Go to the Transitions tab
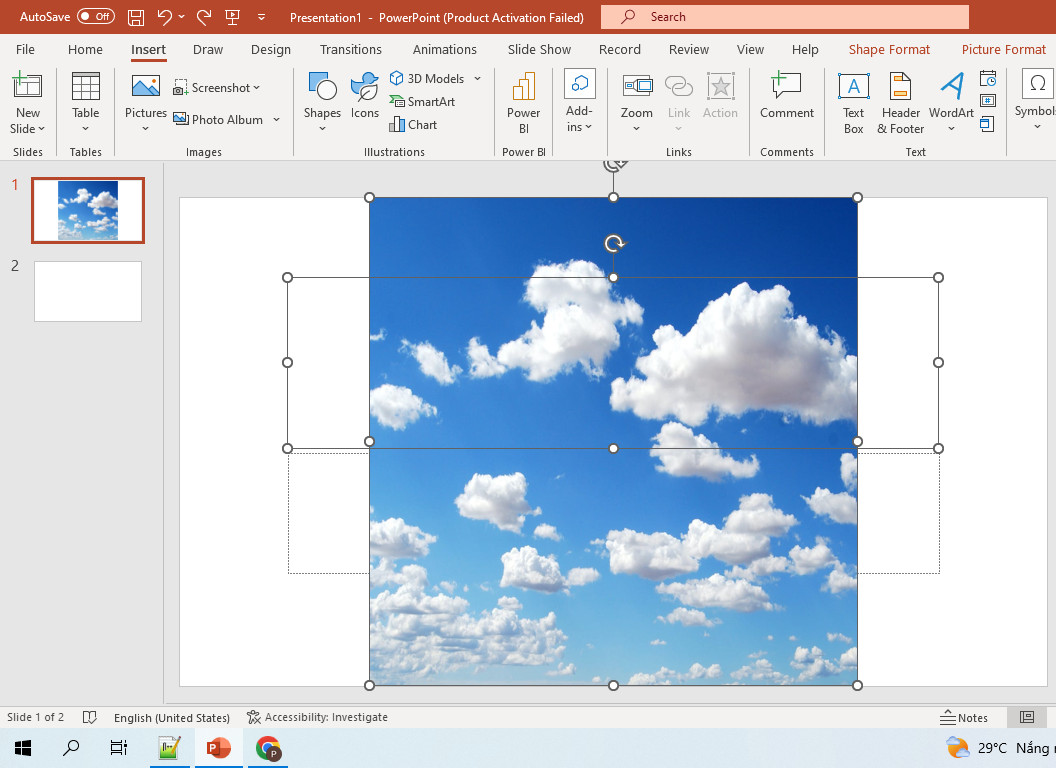1056x768 pixels. coord(351,49)
